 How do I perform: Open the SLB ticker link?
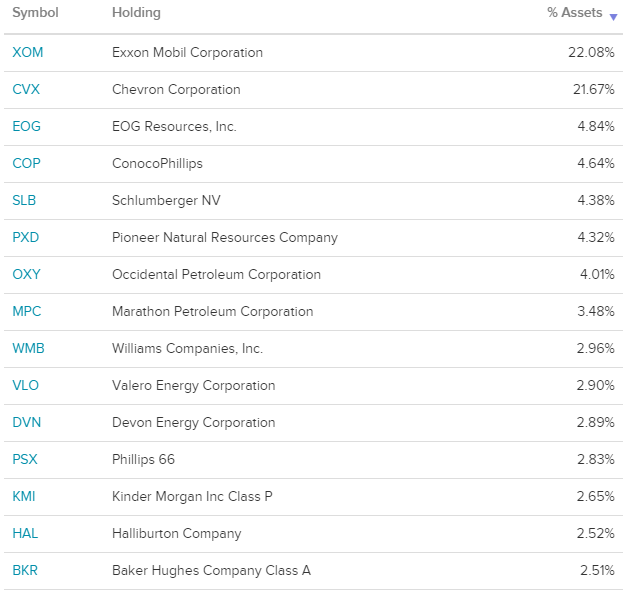tap(24, 200)
